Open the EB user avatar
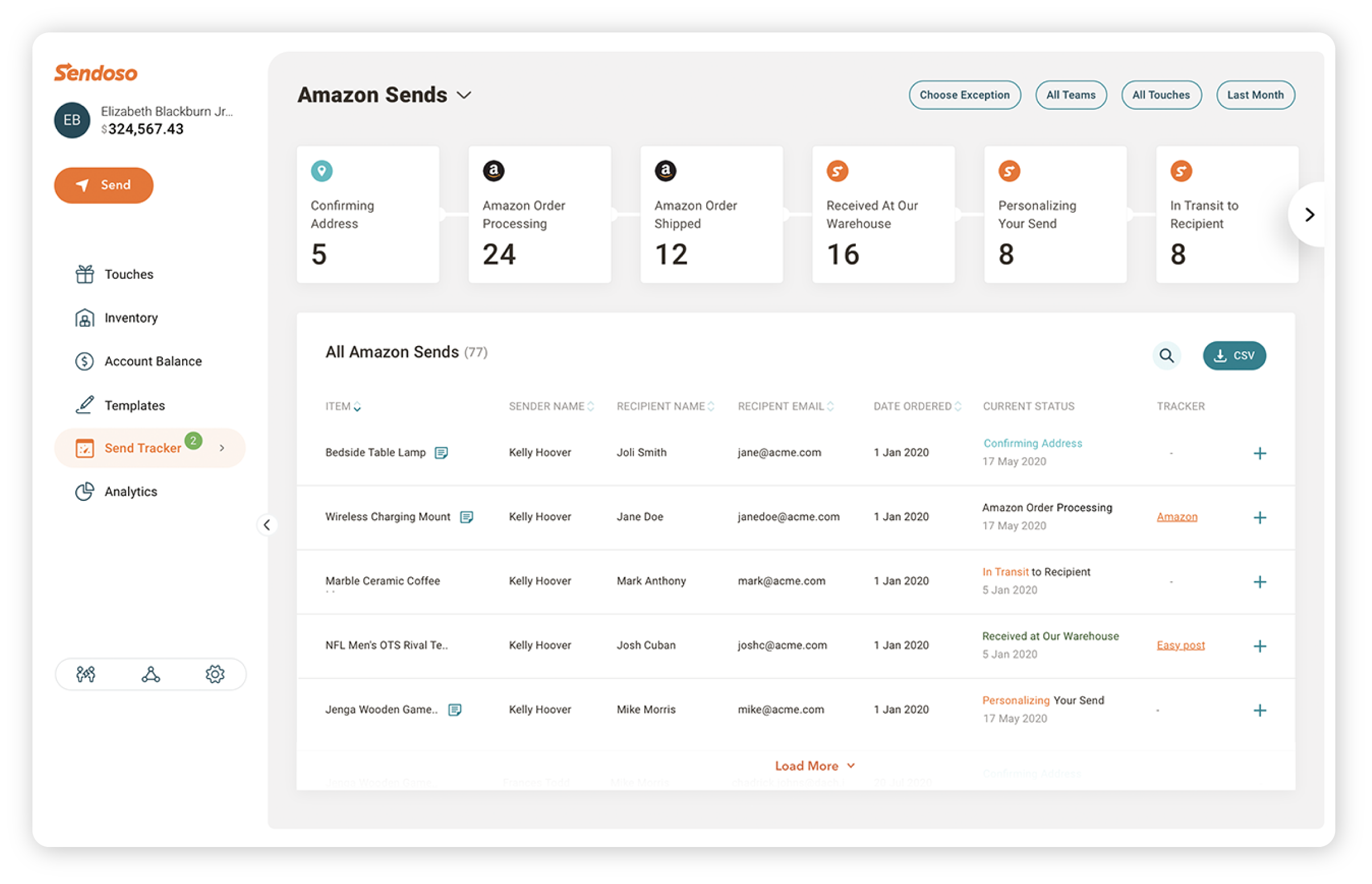Screen dimensions: 1372x884 pyautogui.click(x=72, y=120)
